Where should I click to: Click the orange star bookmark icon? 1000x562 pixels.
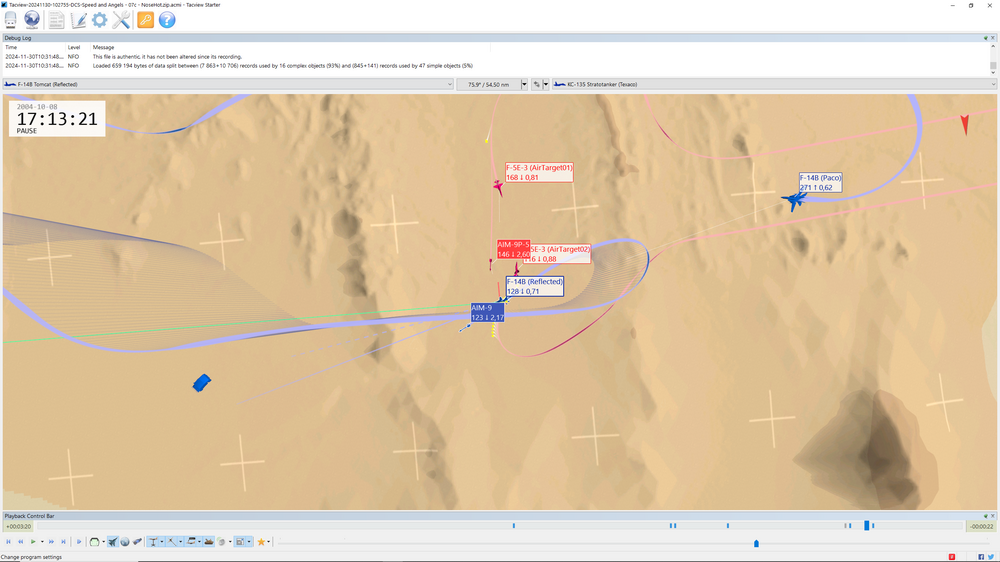click(x=261, y=542)
